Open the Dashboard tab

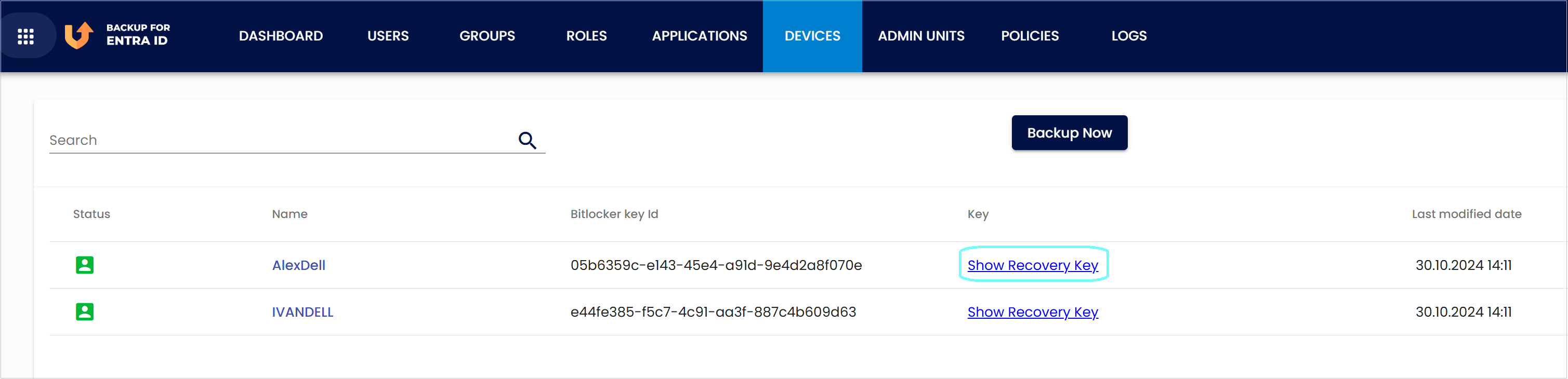pos(281,36)
